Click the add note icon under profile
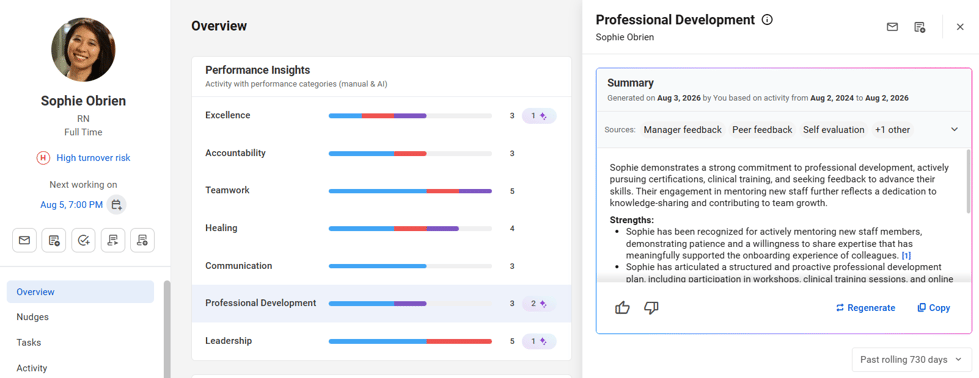Screen dimensions: 979x378 click(x=54, y=240)
